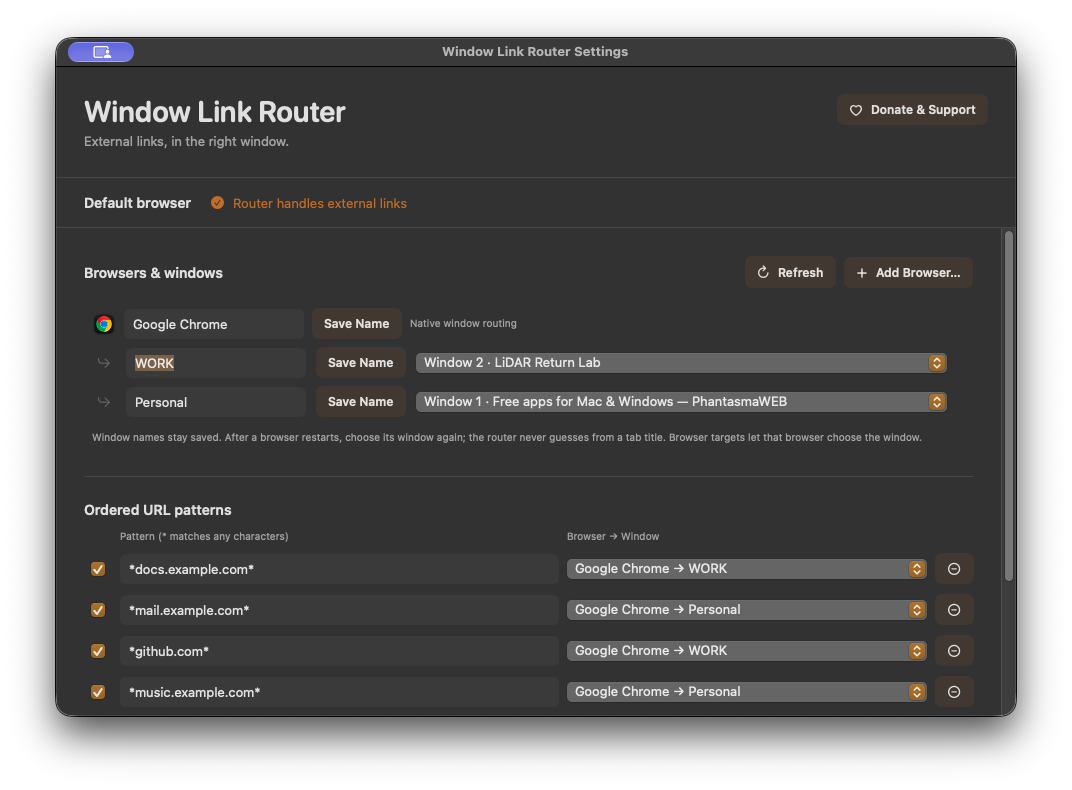Refresh the browsers and windows list
This screenshot has width=1072, height=790.
(790, 273)
